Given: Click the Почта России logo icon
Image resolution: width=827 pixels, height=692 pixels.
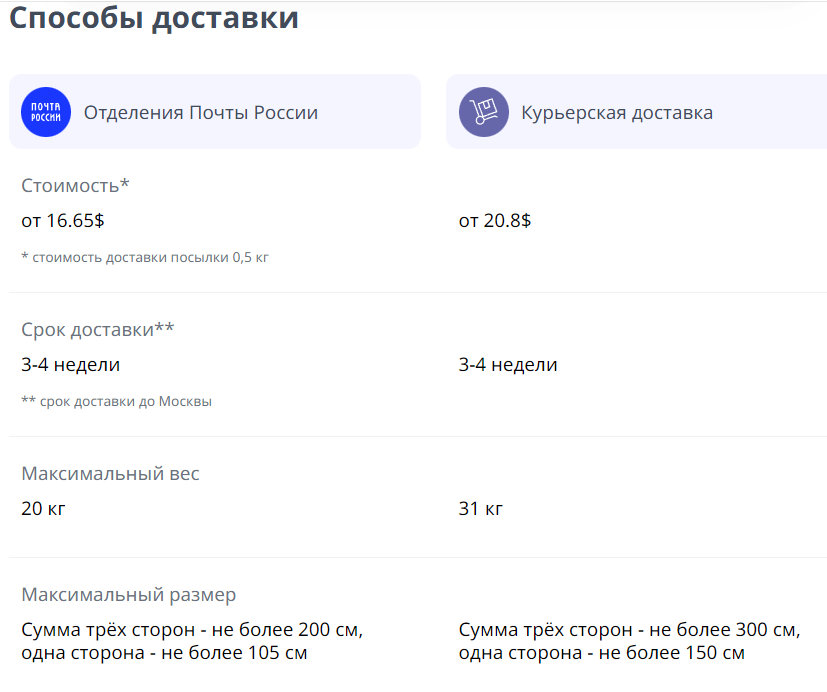Looking at the screenshot, I should [46, 112].
